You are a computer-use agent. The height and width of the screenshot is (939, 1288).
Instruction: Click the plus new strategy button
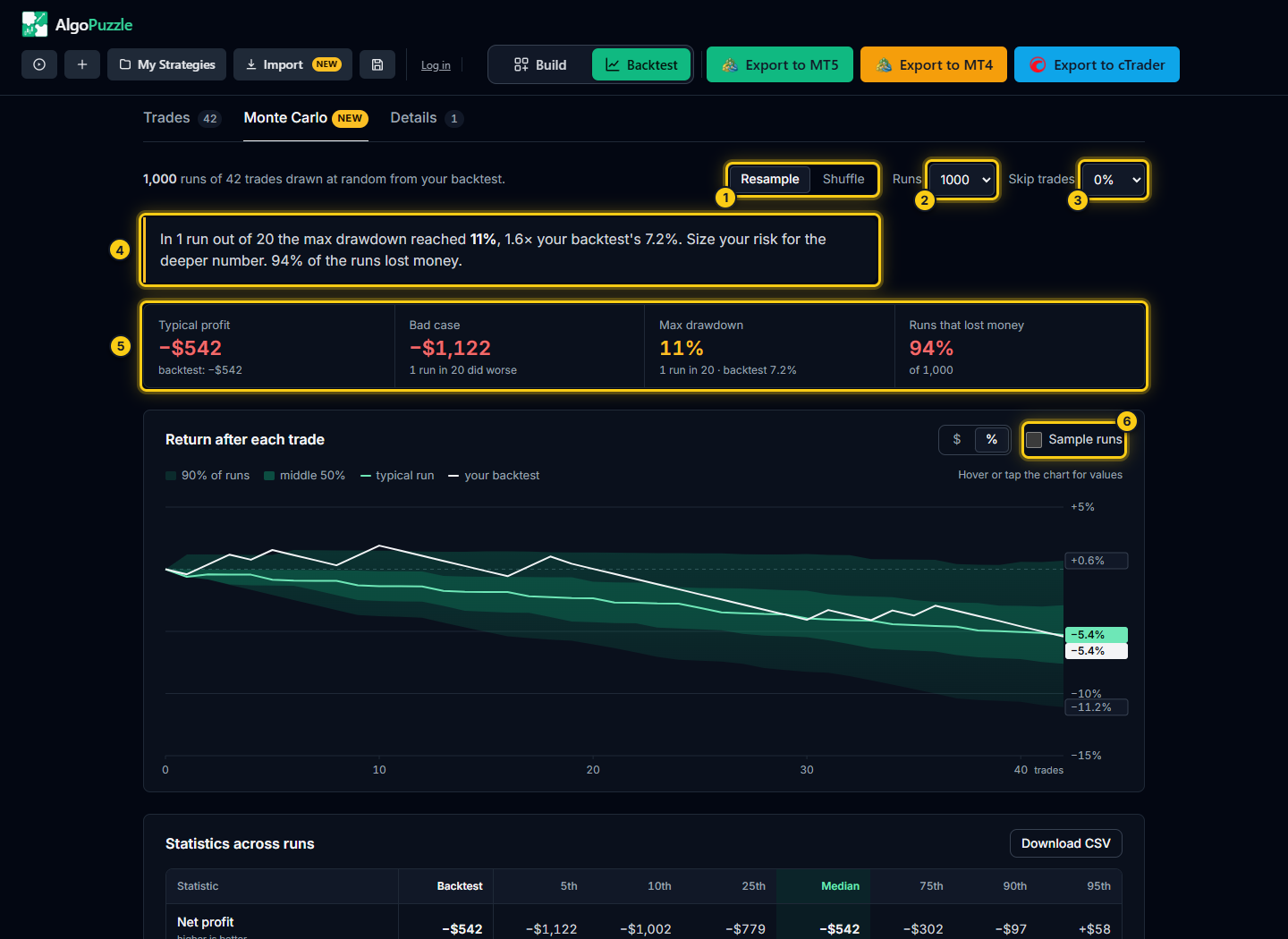pyautogui.click(x=82, y=64)
